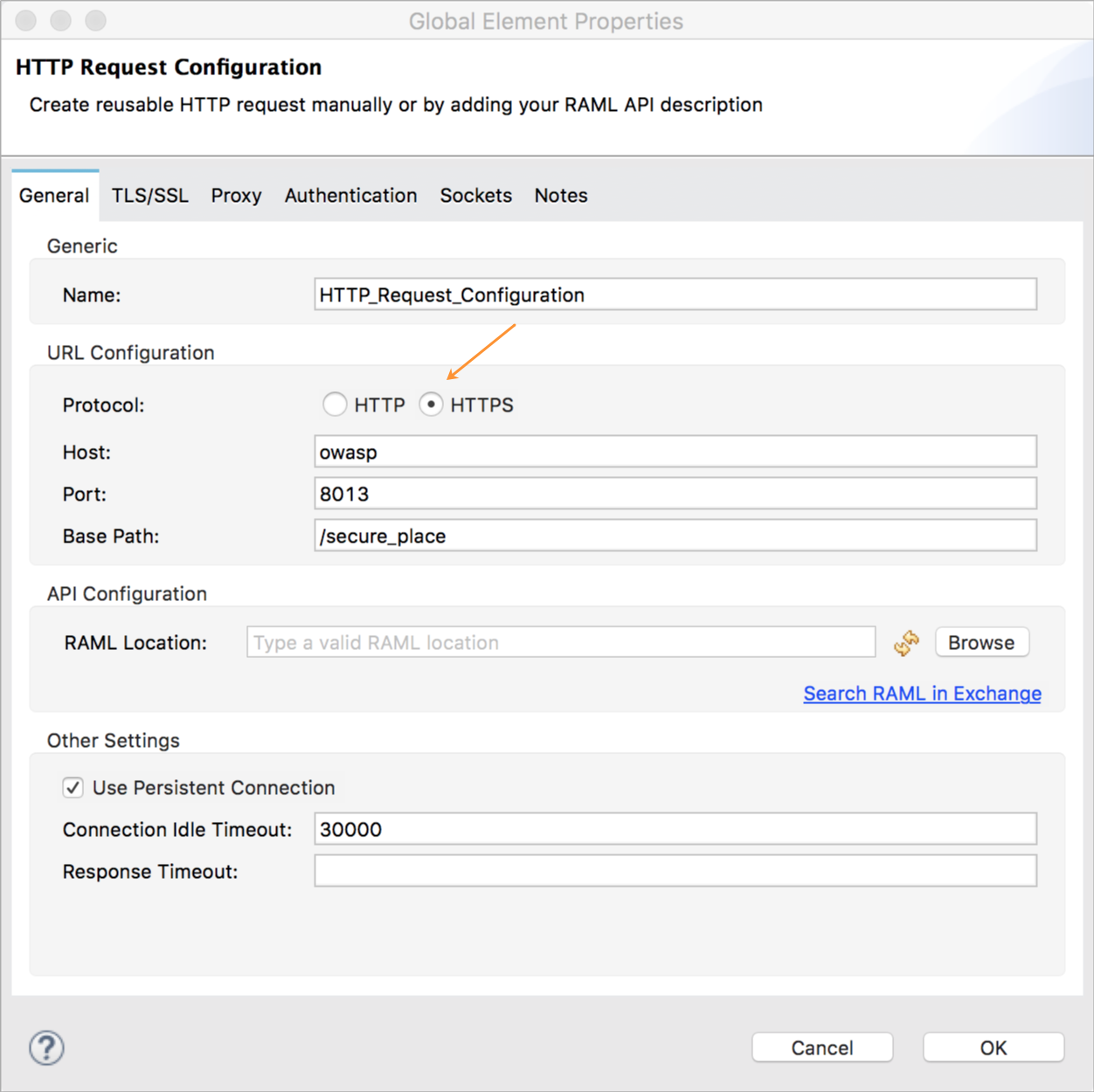This screenshot has height=1092, width=1094.
Task: Disable Use Persistent Connection
Action: point(73,787)
